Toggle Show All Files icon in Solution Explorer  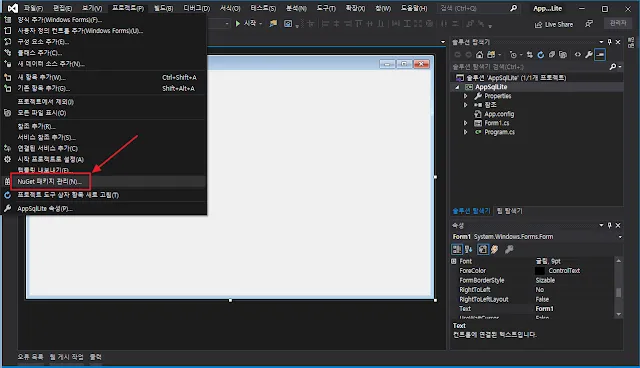click(x=563, y=55)
